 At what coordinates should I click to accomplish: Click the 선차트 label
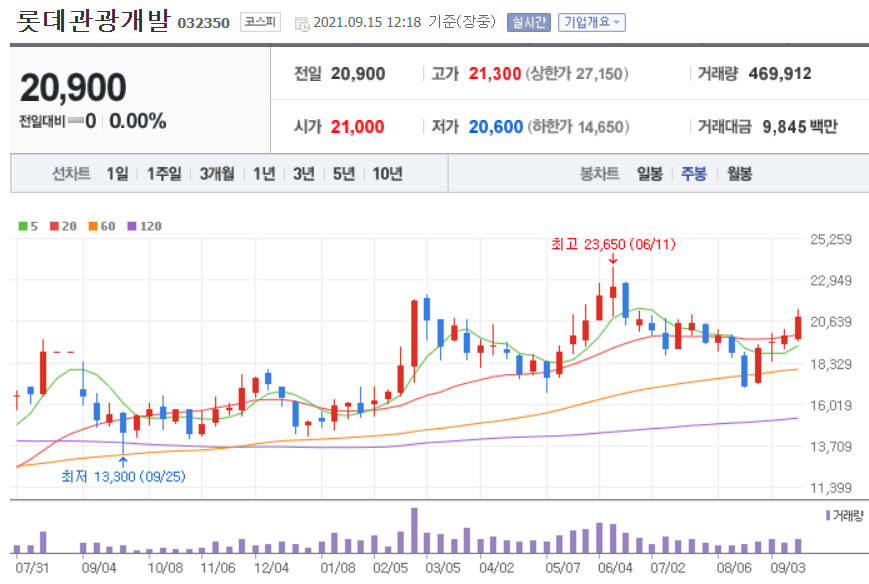point(71,174)
